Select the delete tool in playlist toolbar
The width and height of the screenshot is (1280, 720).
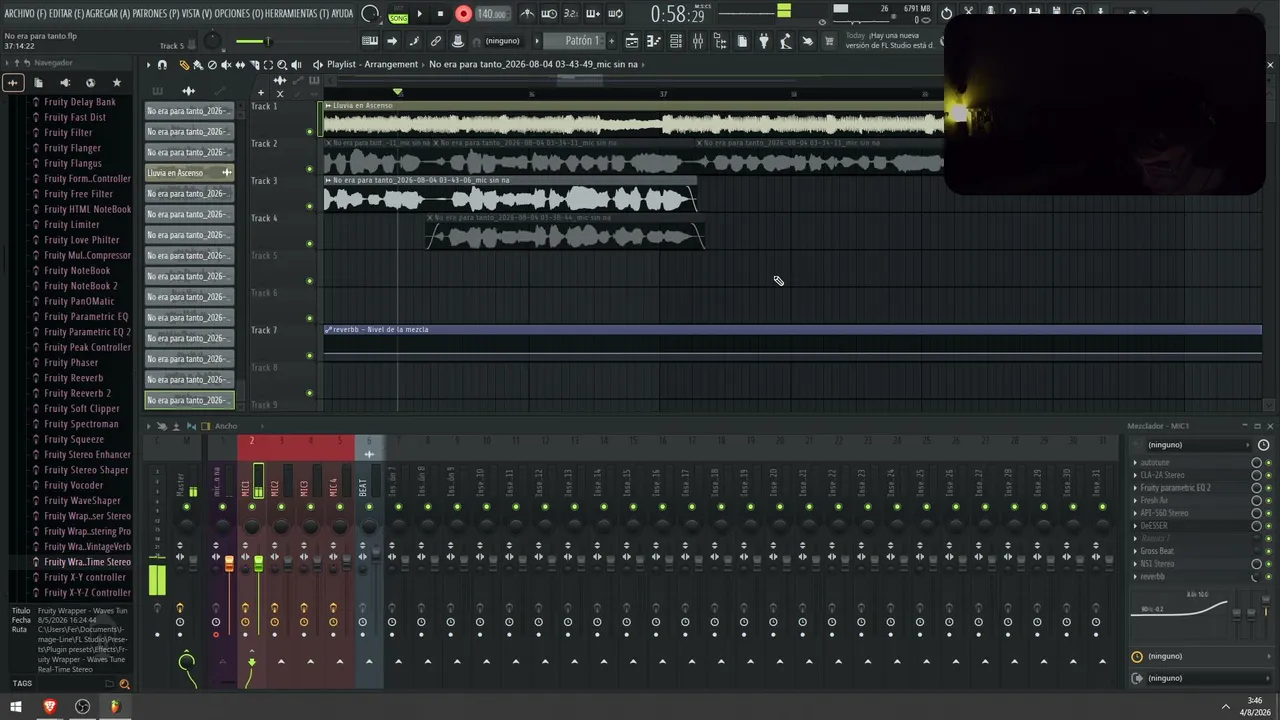click(x=212, y=65)
